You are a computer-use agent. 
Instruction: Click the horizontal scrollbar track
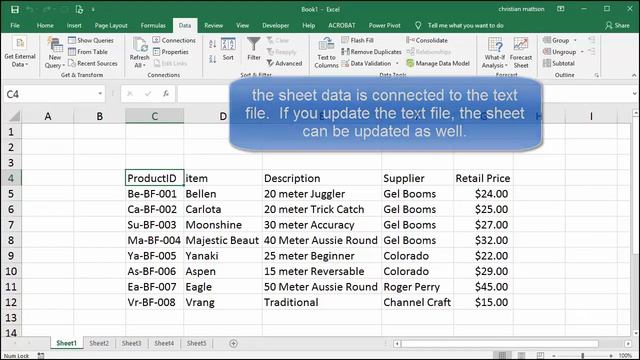point(500,344)
